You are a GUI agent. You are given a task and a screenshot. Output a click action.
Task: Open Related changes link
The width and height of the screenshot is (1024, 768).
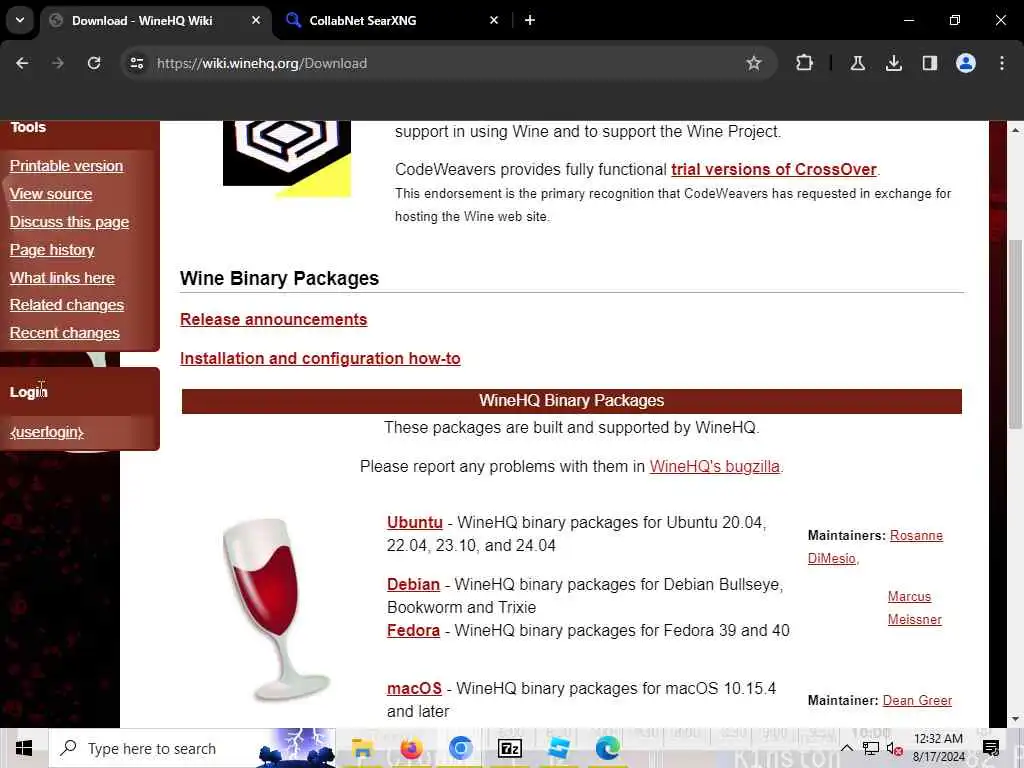pos(67,305)
